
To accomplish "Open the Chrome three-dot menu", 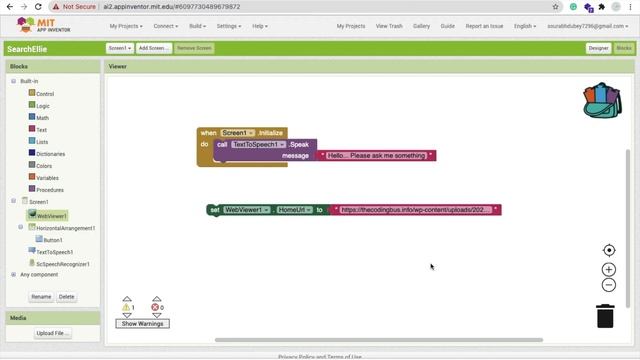I will click(630, 7).
